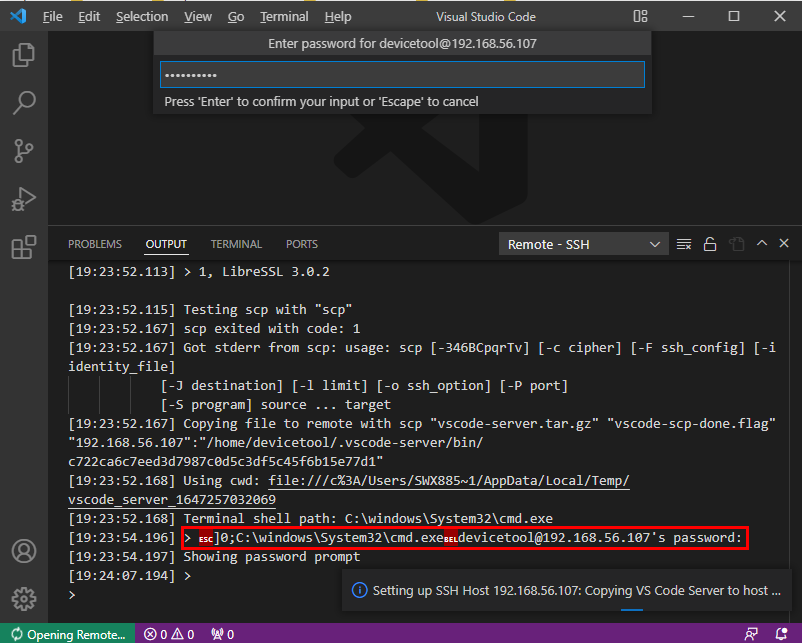The width and height of the screenshot is (802, 643).
Task: Open the Extensions view
Action: (24, 247)
